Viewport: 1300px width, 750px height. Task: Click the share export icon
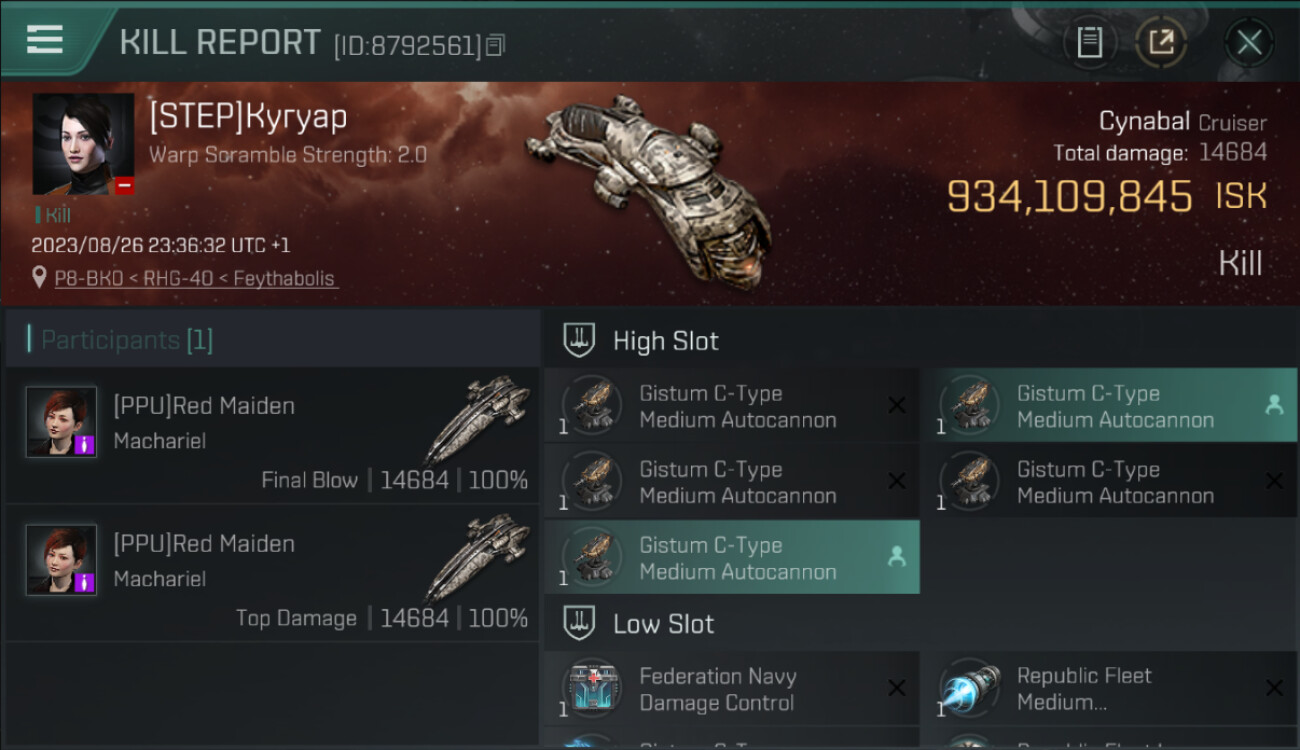(1161, 42)
